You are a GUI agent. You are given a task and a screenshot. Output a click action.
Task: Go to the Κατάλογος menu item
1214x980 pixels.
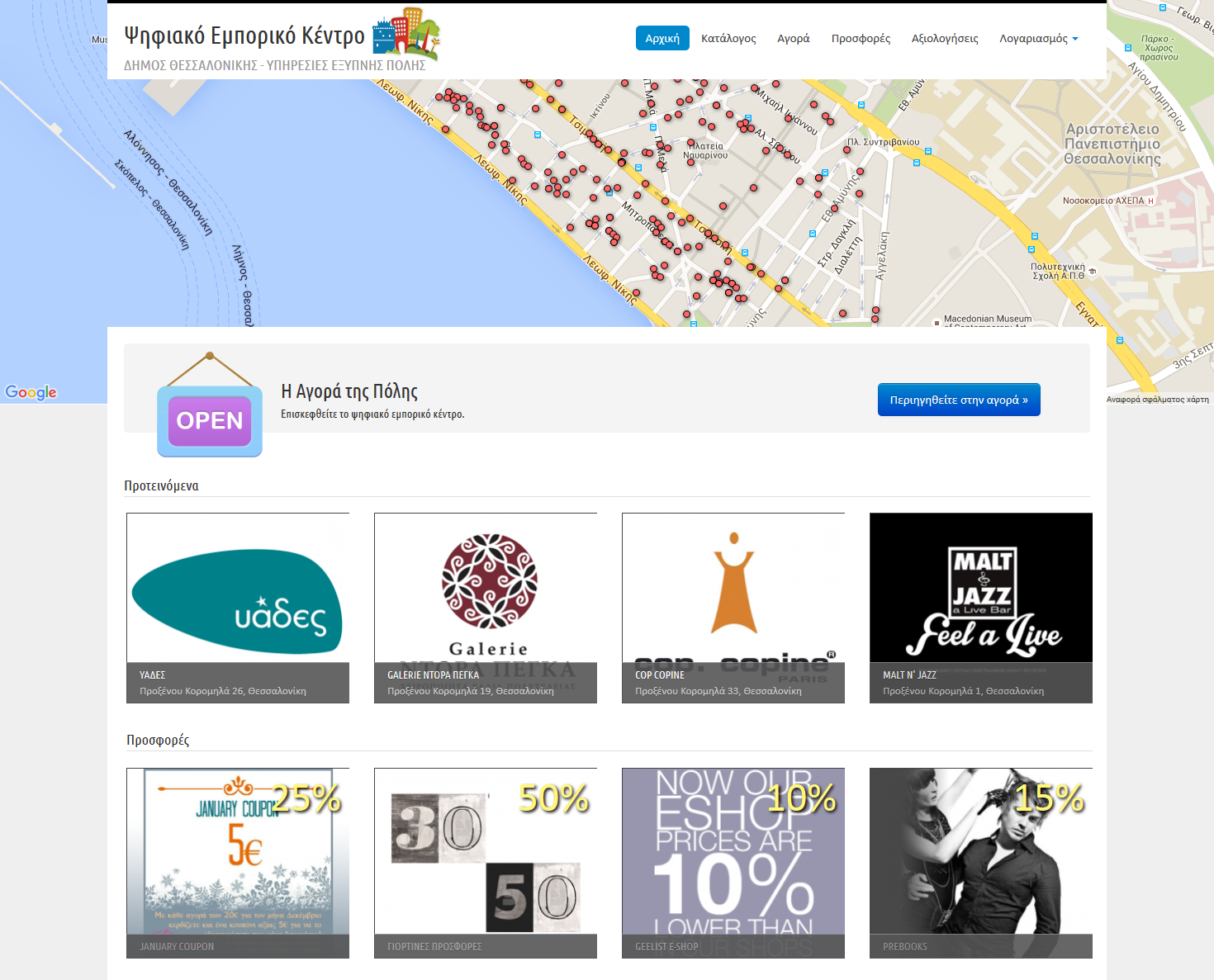click(x=728, y=38)
